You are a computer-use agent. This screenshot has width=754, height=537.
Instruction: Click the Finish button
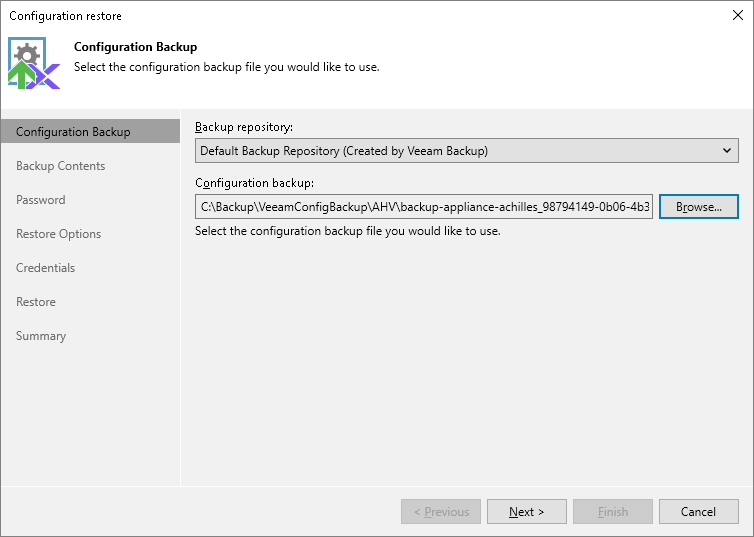coord(612,512)
